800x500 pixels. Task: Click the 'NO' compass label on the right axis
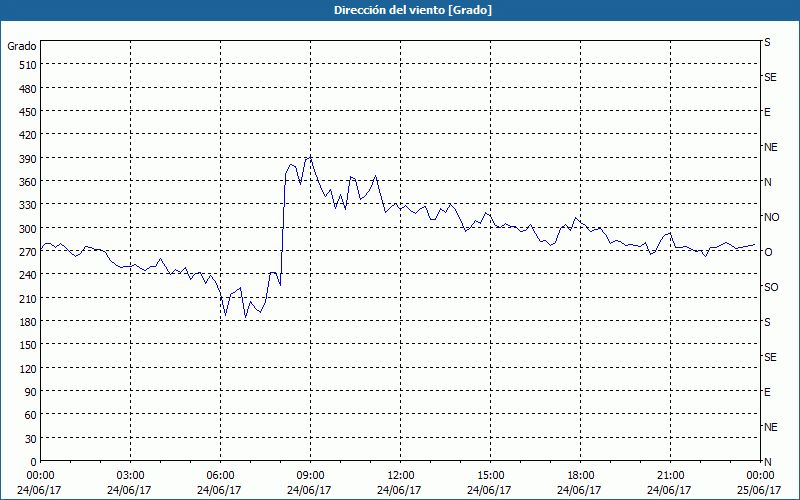[771, 217]
